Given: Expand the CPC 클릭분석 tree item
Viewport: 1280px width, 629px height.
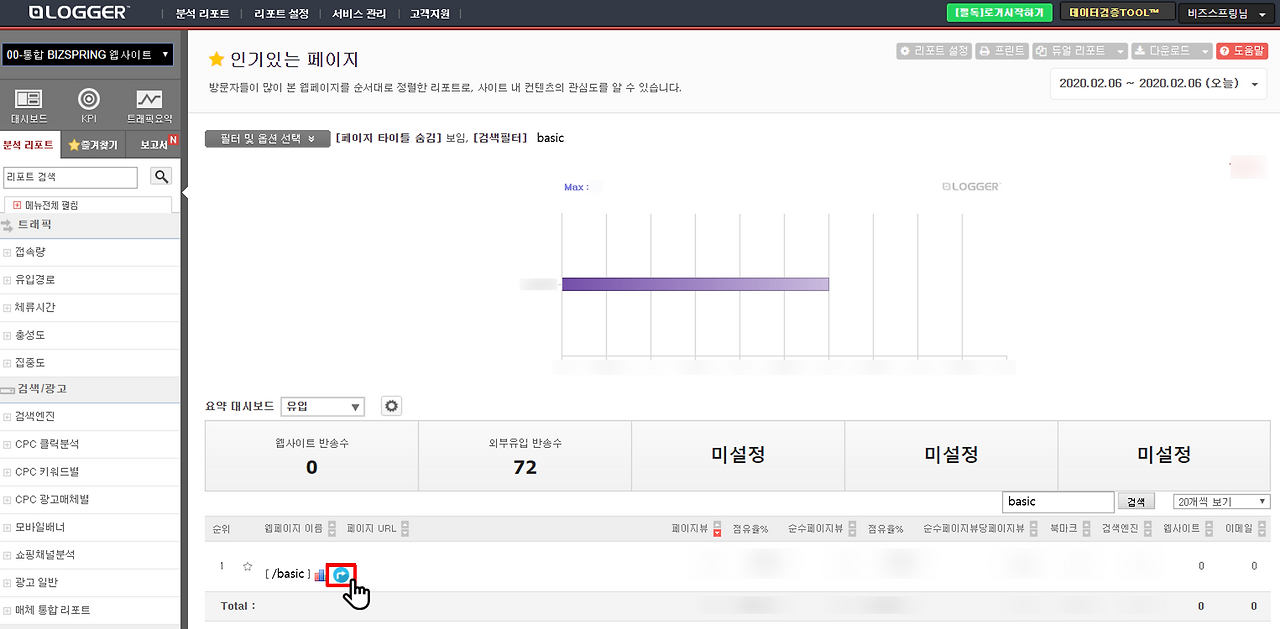Looking at the screenshot, I should (x=7, y=444).
